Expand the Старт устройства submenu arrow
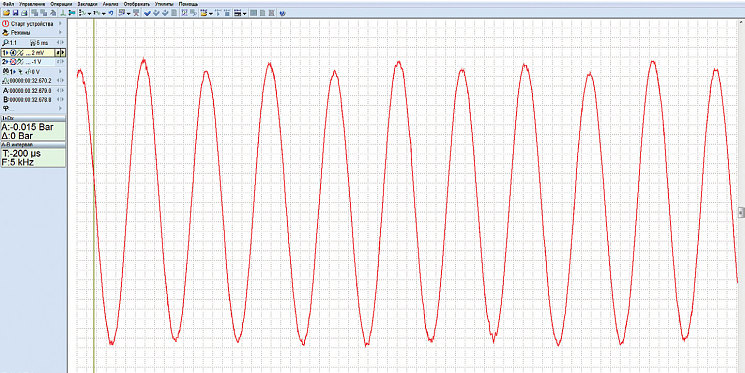Image resolution: width=745 pixels, height=373 pixels. 60,24
